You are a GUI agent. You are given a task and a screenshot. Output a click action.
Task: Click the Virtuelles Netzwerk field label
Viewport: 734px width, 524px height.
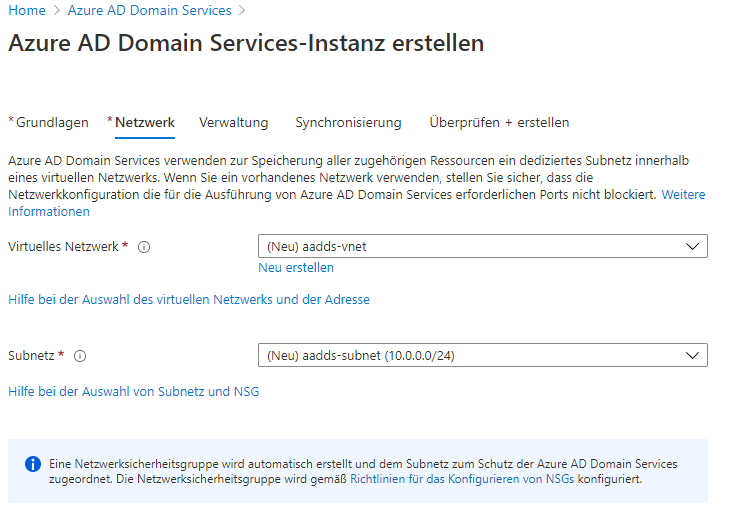pos(63,247)
